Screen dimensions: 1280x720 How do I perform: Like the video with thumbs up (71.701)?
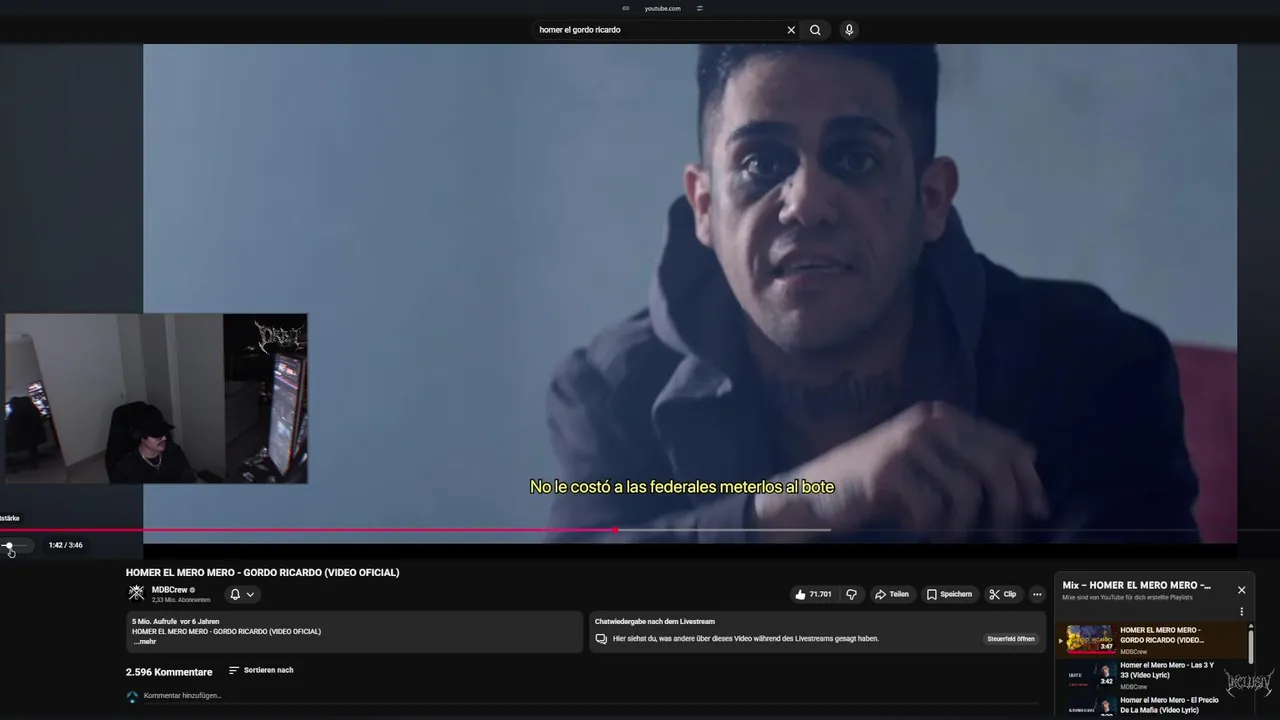(x=813, y=594)
